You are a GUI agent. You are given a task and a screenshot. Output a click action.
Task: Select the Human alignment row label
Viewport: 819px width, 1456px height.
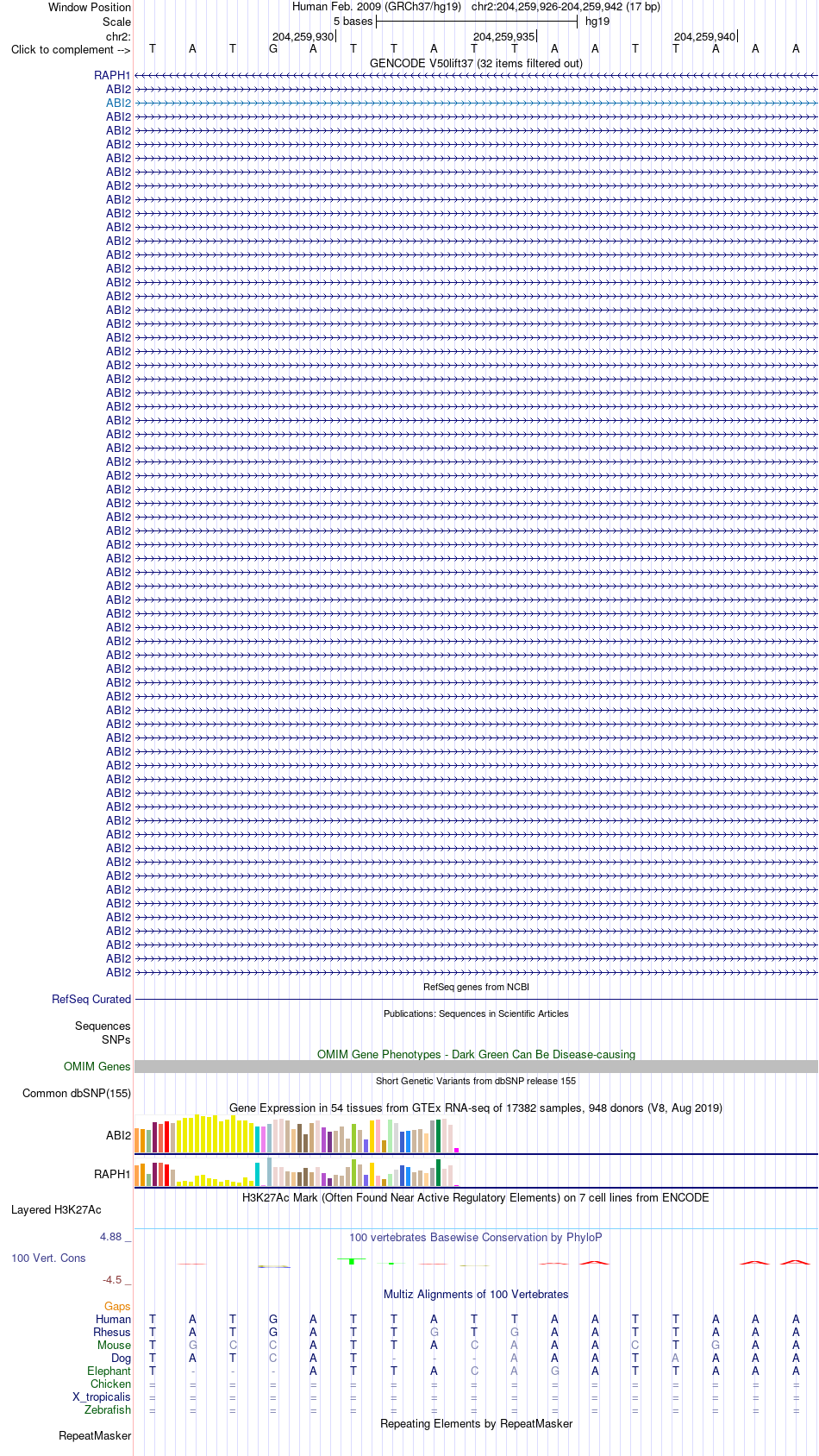coord(114,1319)
